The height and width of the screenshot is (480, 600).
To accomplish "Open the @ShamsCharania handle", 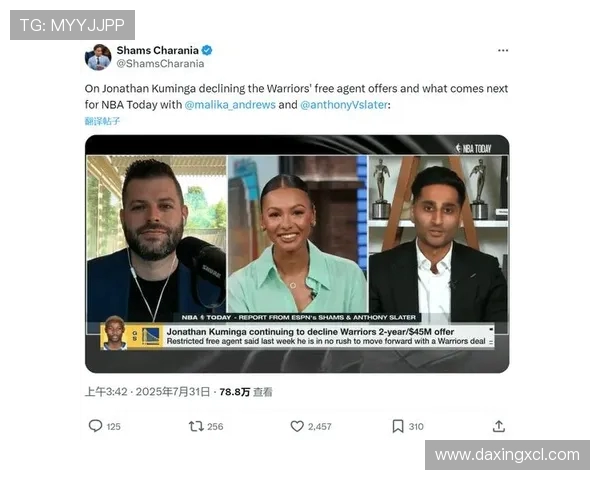I will [x=160, y=64].
